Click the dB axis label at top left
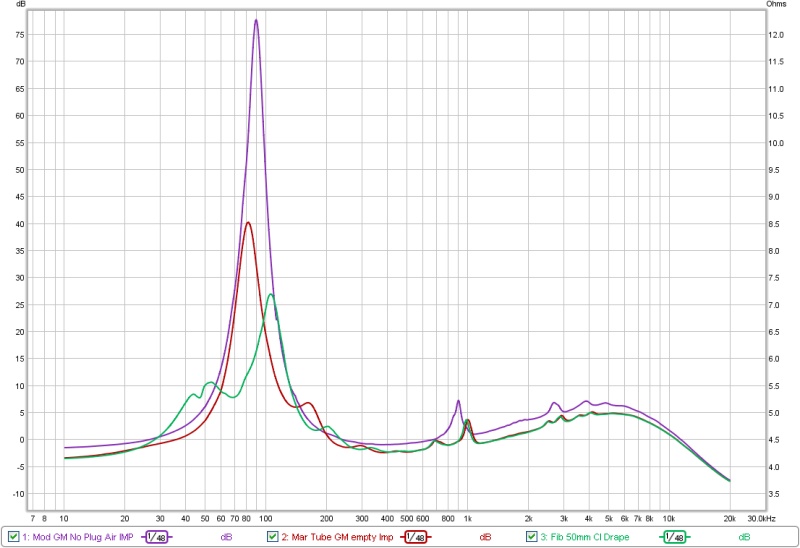This screenshot has width=800, height=548. (21, 4)
